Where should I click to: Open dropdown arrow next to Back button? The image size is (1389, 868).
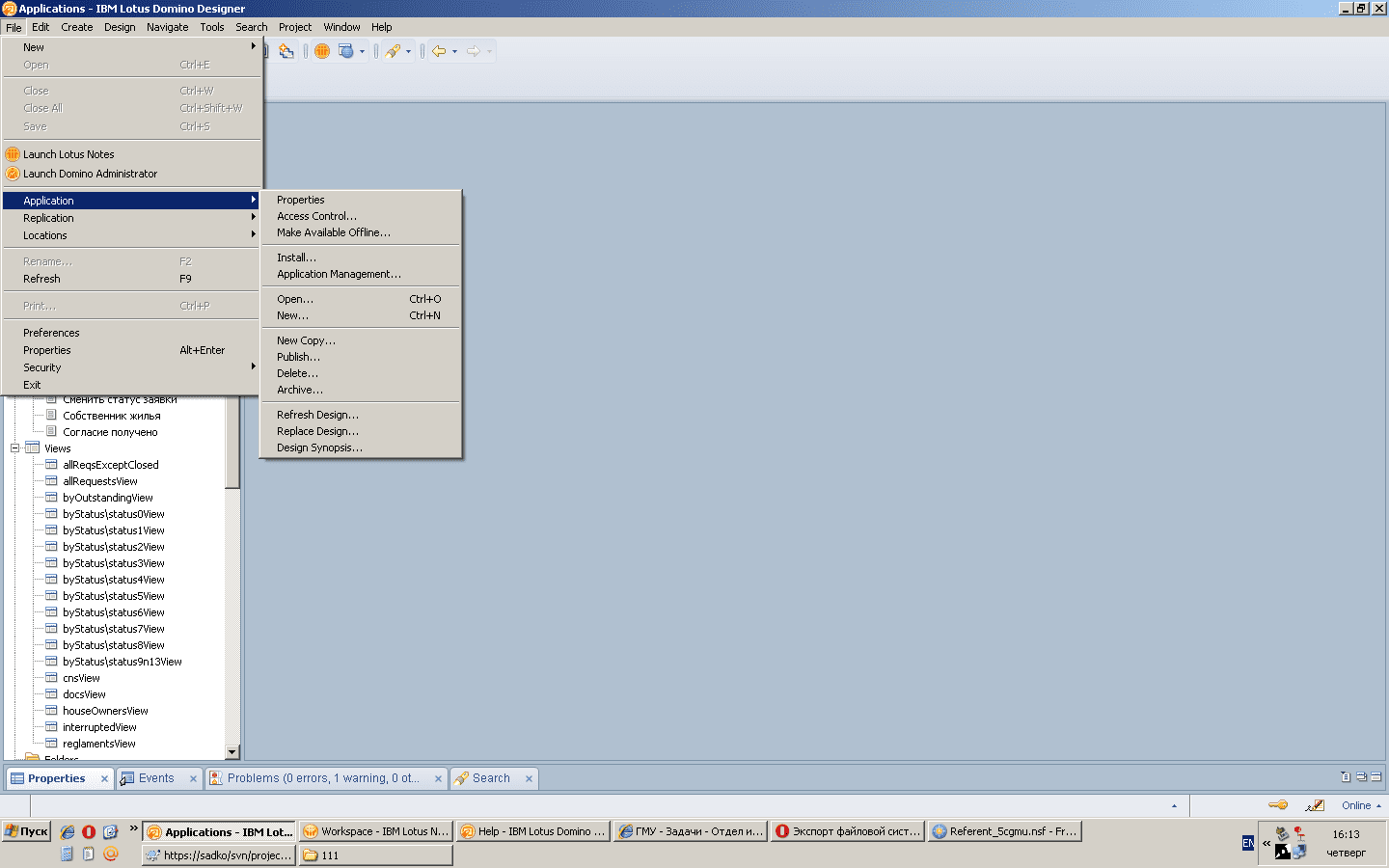[454, 52]
